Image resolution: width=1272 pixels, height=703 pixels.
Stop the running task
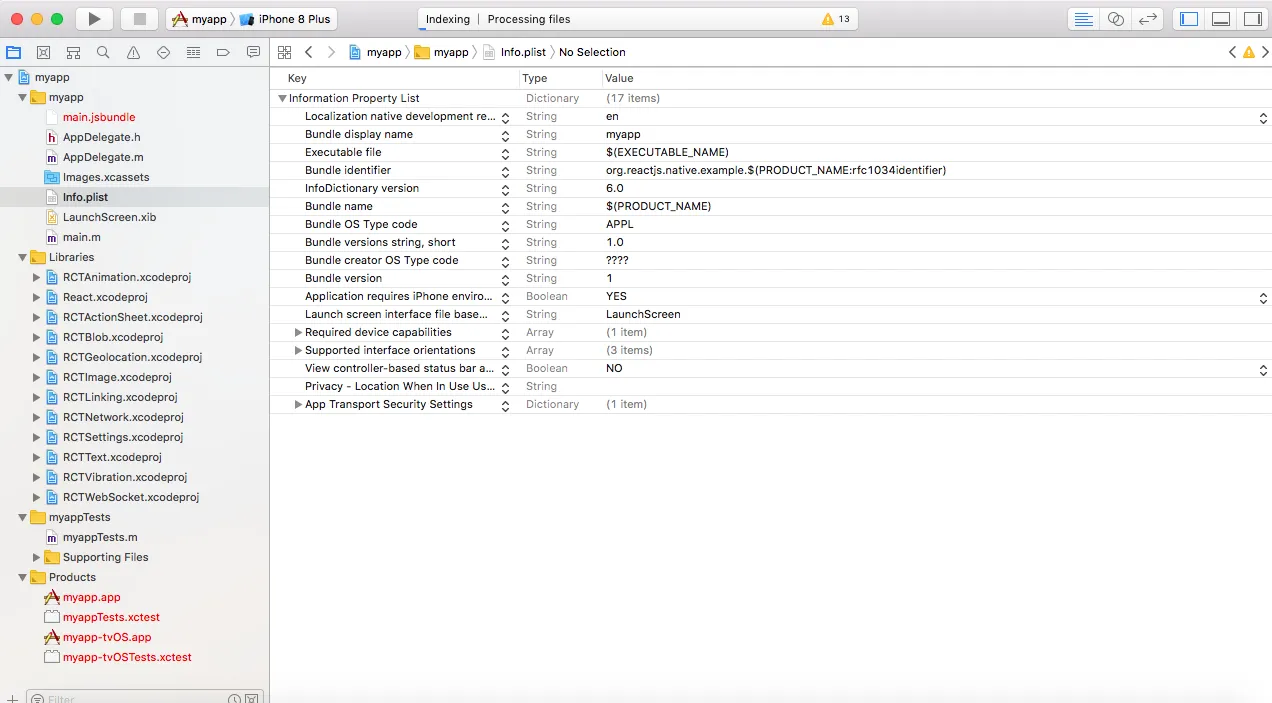[140, 19]
